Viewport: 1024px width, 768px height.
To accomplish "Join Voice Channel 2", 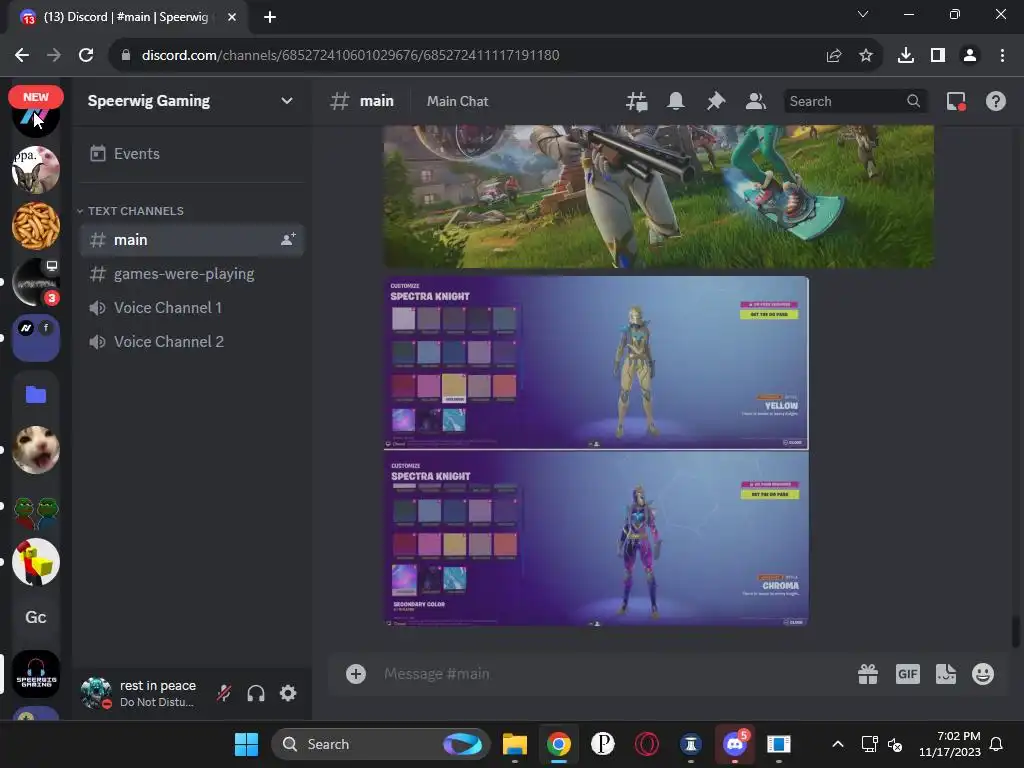I will pos(191,342).
